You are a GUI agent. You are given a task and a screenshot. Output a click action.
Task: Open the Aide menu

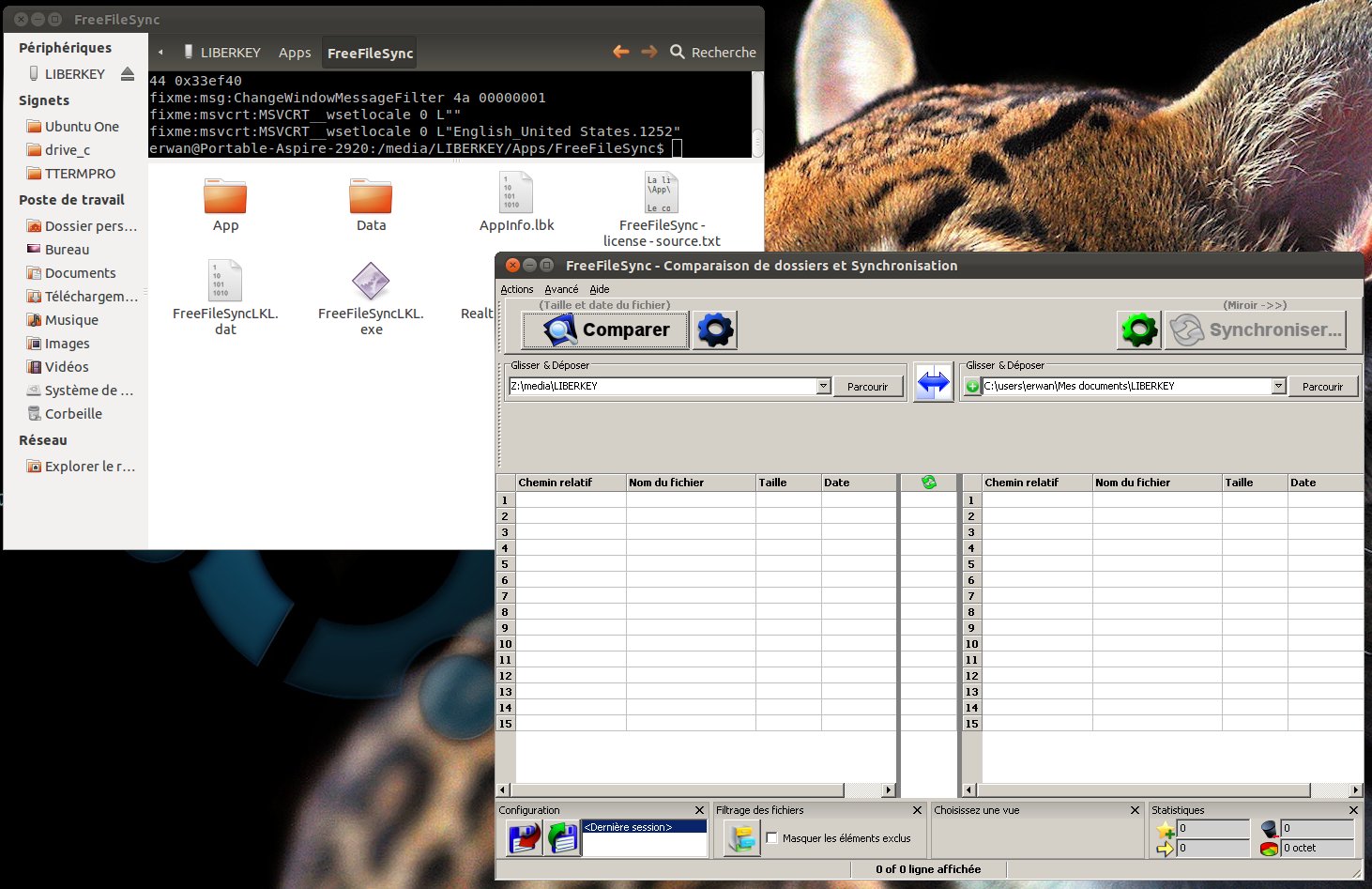[x=599, y=289]
